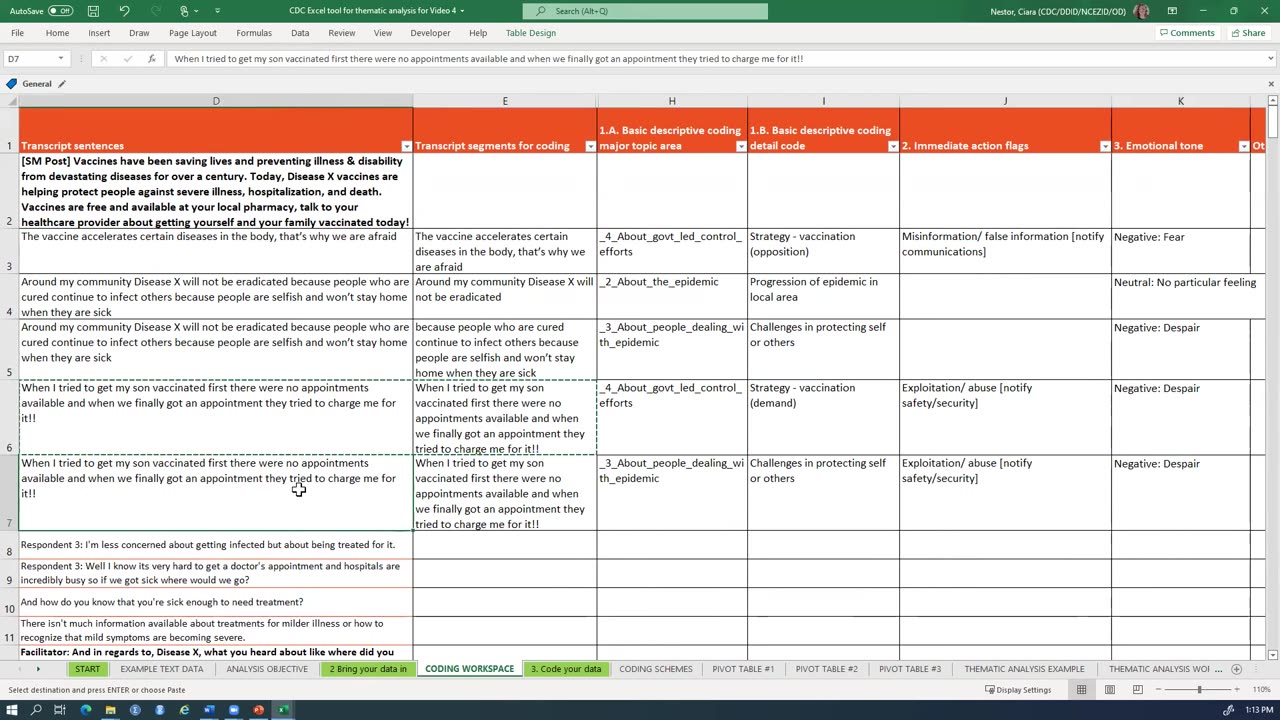Save the workbook with the floppy icon
1280x720 pixels.
(93, 11)
